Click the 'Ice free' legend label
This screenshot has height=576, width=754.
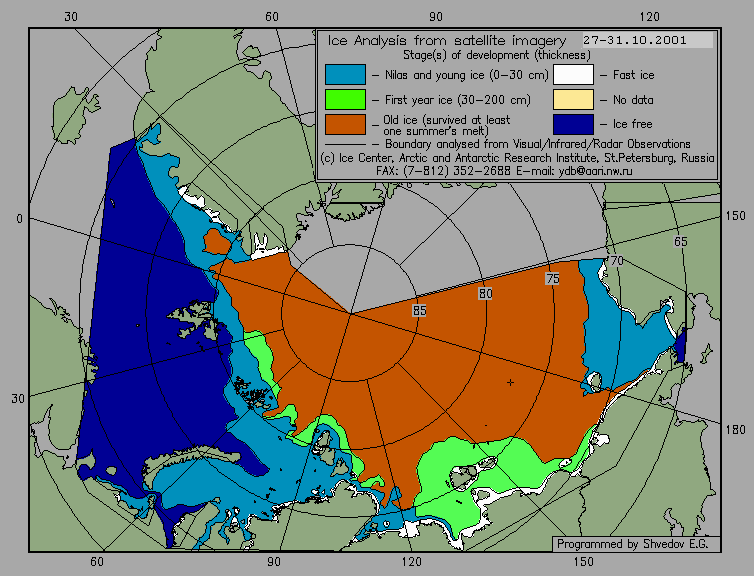pos(632,124)
